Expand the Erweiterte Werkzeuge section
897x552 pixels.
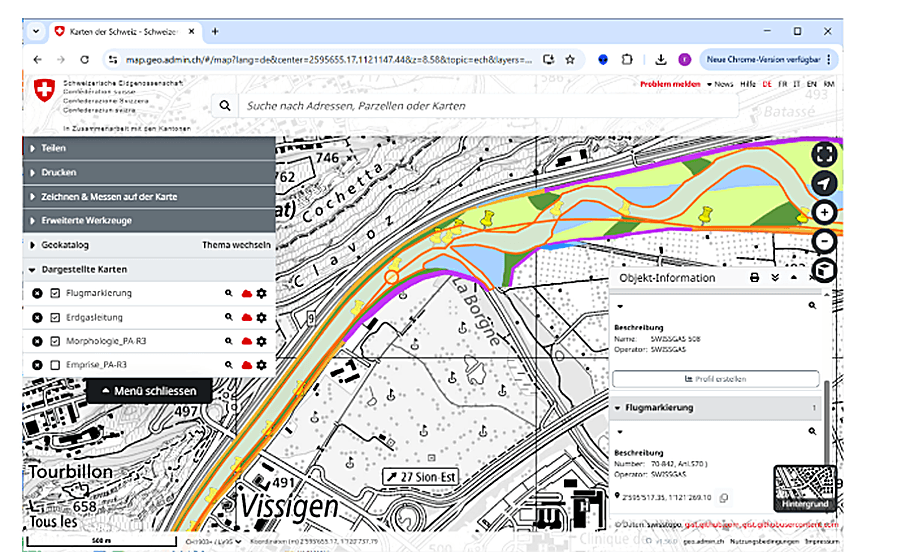click(149, 221)
